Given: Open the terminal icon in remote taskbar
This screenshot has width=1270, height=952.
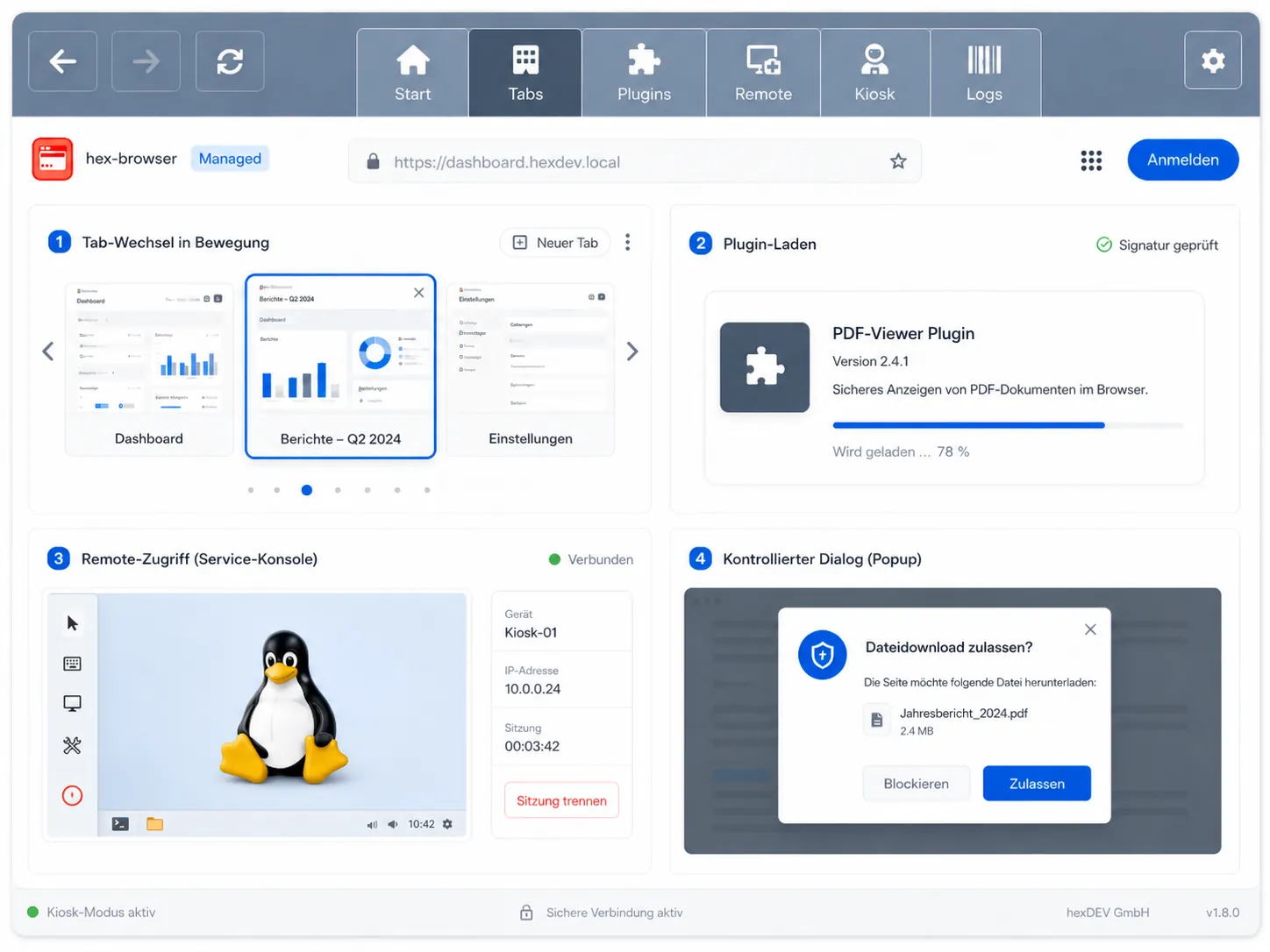Looking at the screenshot, I should click(x=121, y=824).
